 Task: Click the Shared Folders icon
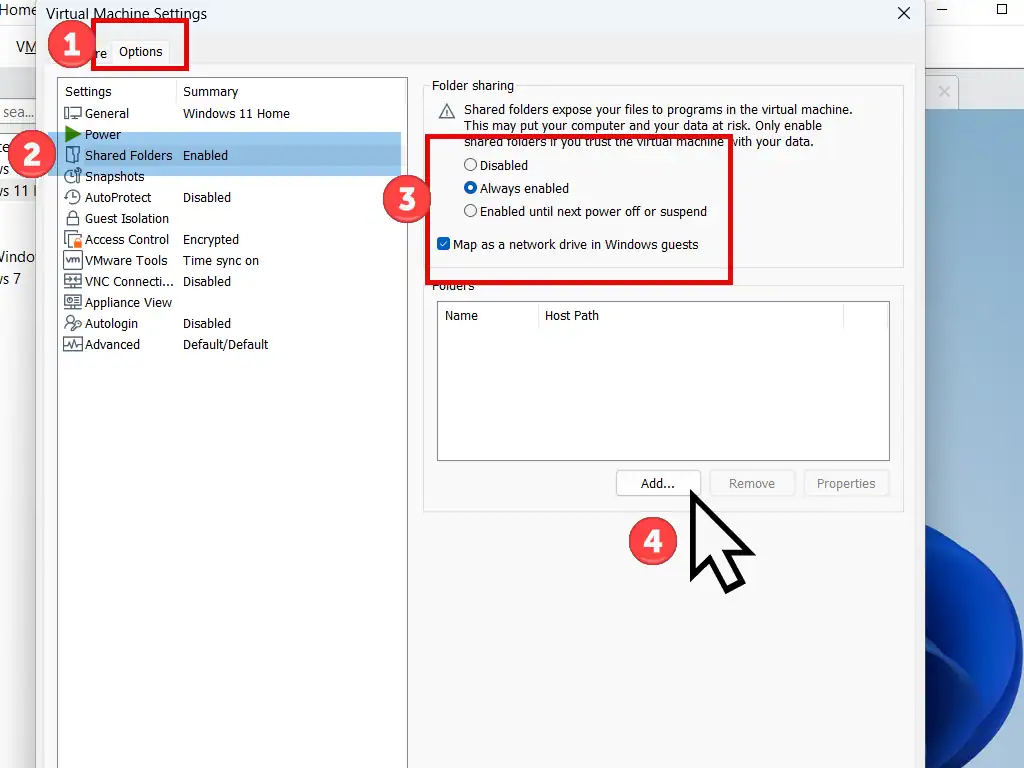point(72,155)
